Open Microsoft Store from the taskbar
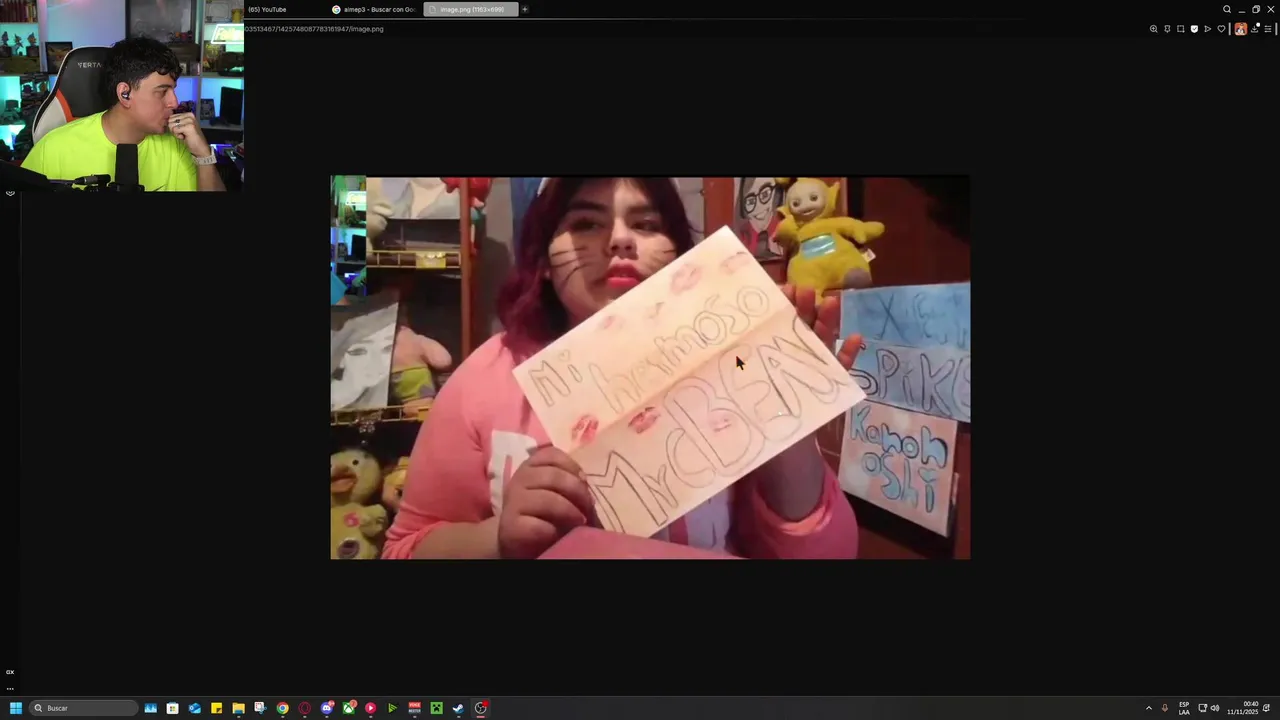This screenshot has height=720, width=1280. tap(173, 708)
